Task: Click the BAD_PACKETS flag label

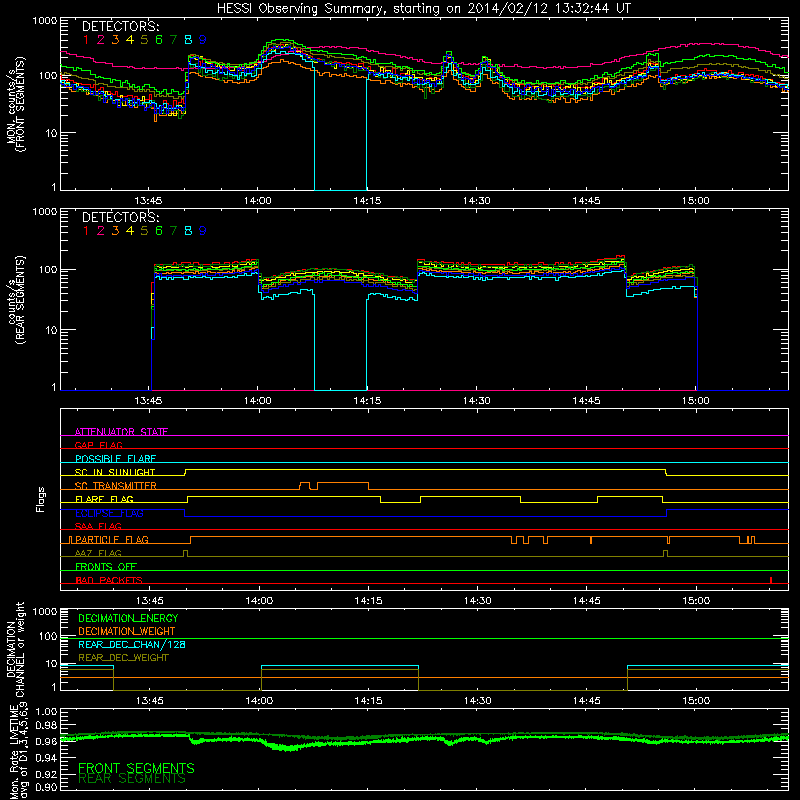Action: point(109,580)
